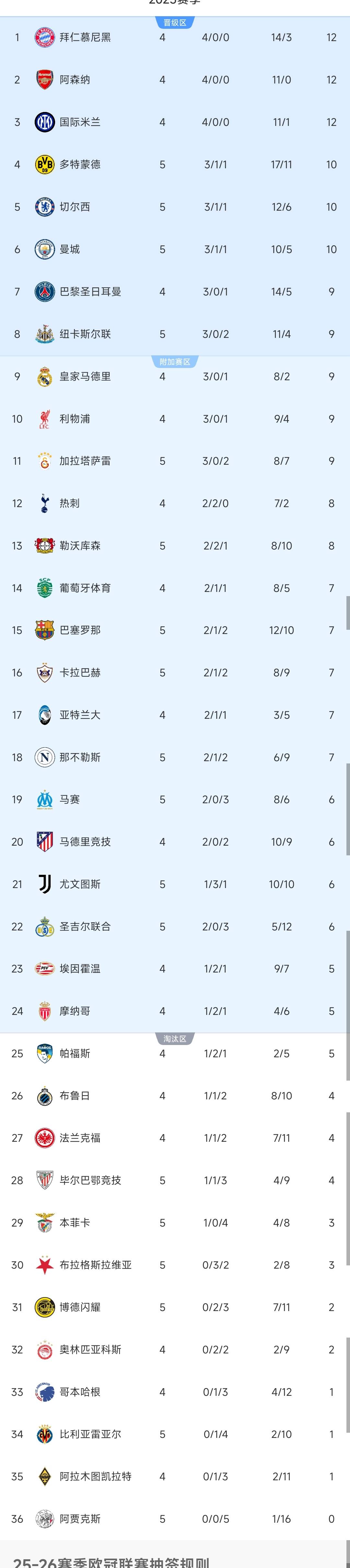350x1568 pixels.
Task: Tap the Juventus logo icon
Action: point(44,884)
